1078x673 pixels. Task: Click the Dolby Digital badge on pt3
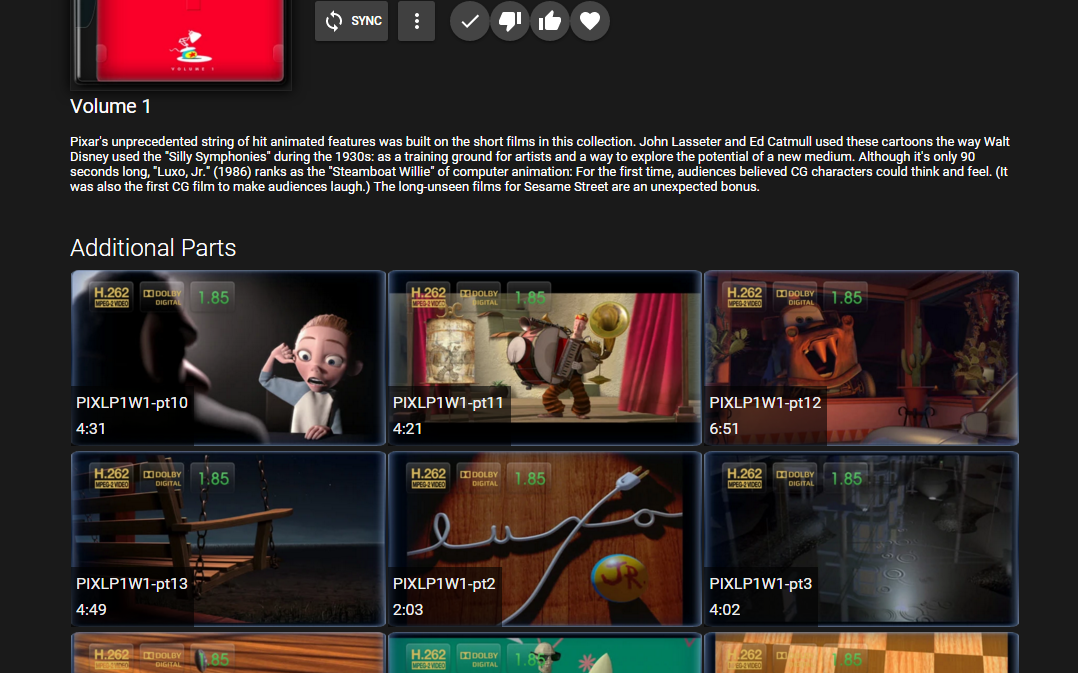click(x=795, y=477)
